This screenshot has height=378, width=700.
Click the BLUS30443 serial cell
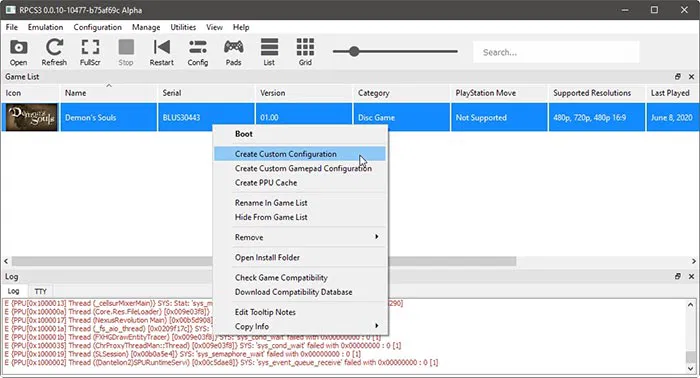[x=206, y=117]
